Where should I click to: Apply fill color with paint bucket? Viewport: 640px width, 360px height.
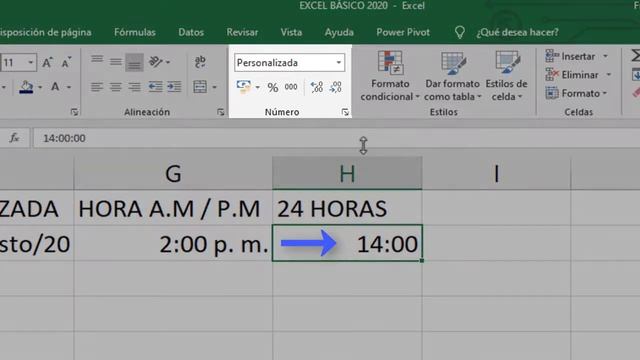click(27, 87)
